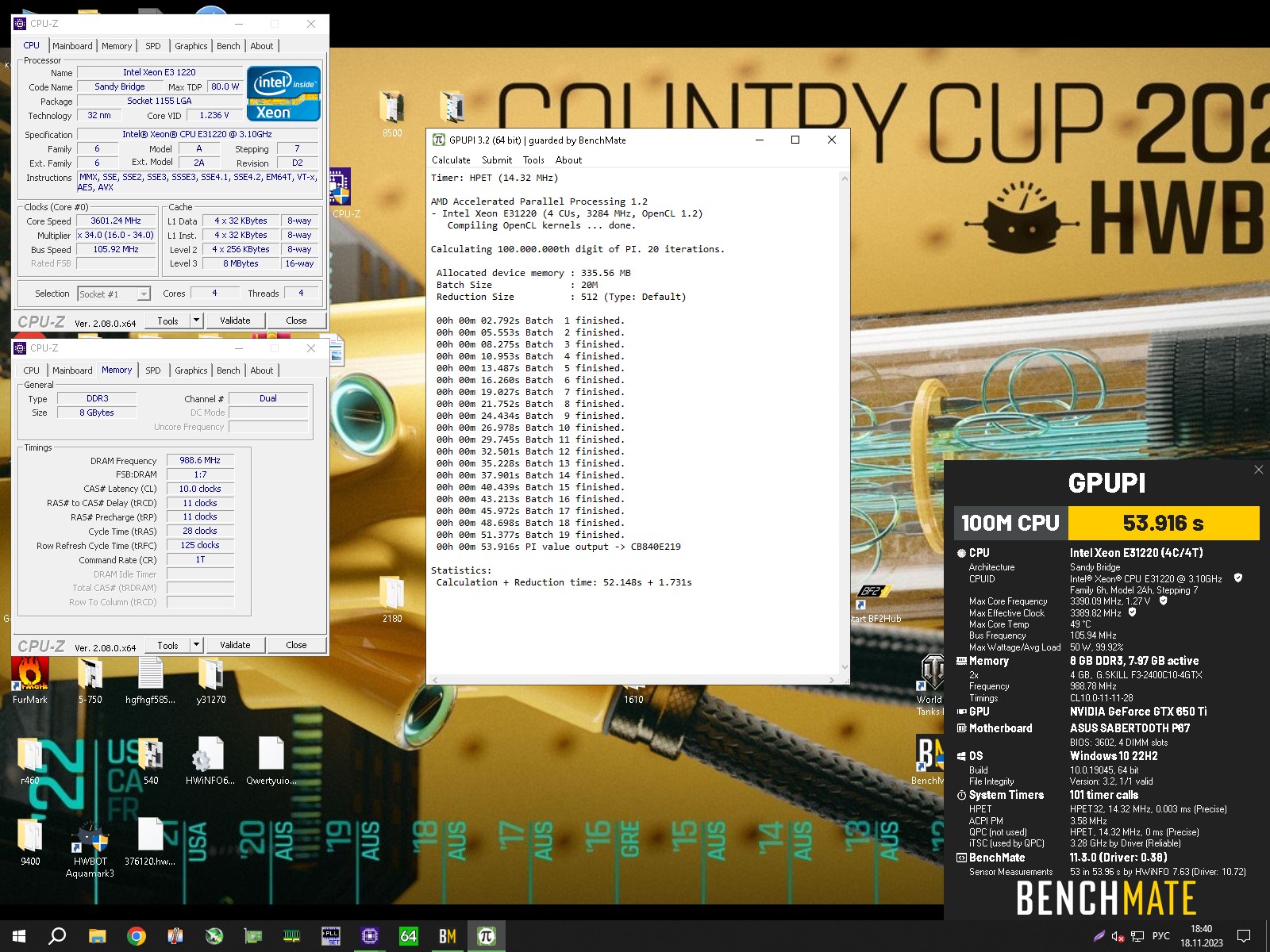
Task: Close the BenchMate GPUPI result overlay
Action: point(1258,470)
